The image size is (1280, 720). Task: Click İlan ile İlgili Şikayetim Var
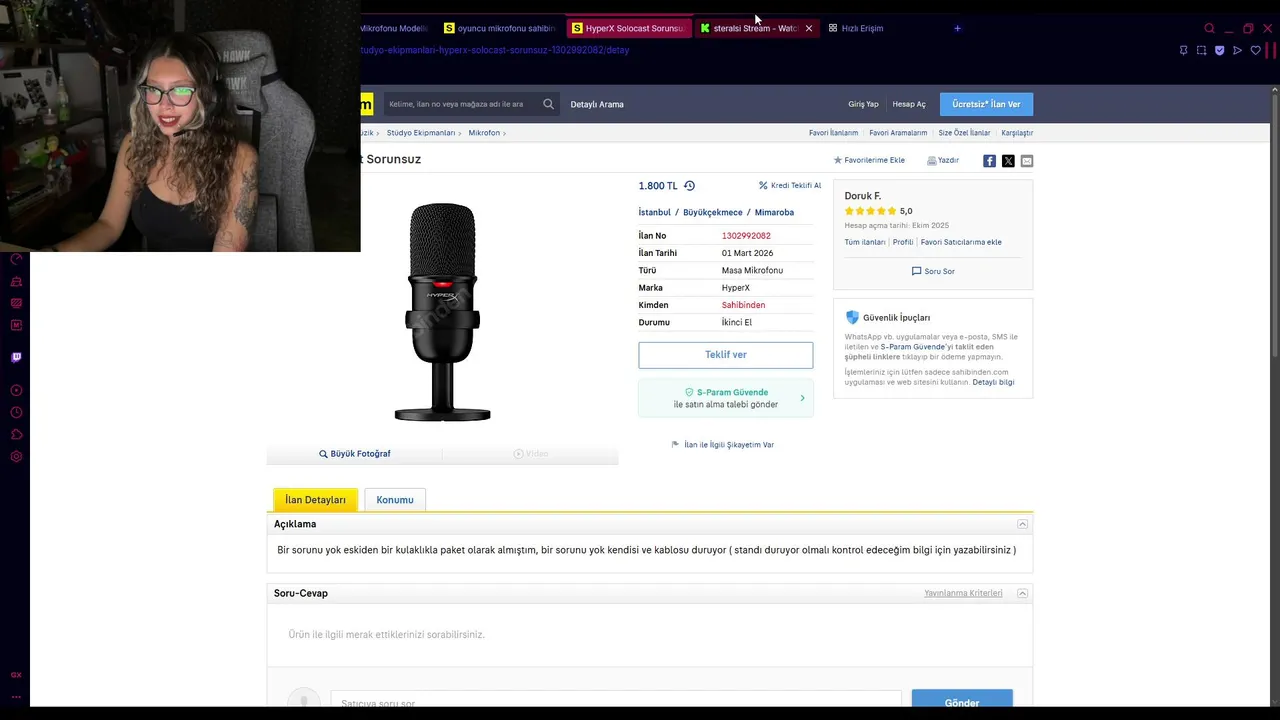[722, 445]
